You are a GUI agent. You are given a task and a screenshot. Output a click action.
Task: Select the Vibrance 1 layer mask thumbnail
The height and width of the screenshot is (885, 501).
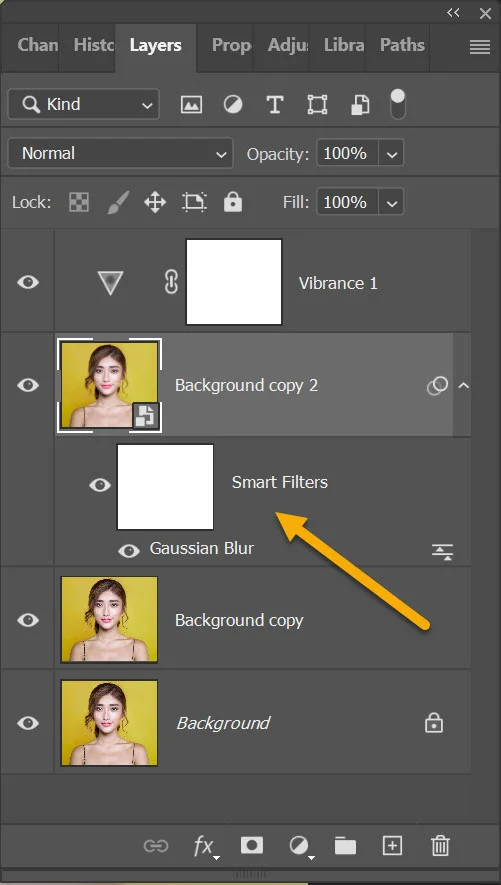tap(234, 282)
